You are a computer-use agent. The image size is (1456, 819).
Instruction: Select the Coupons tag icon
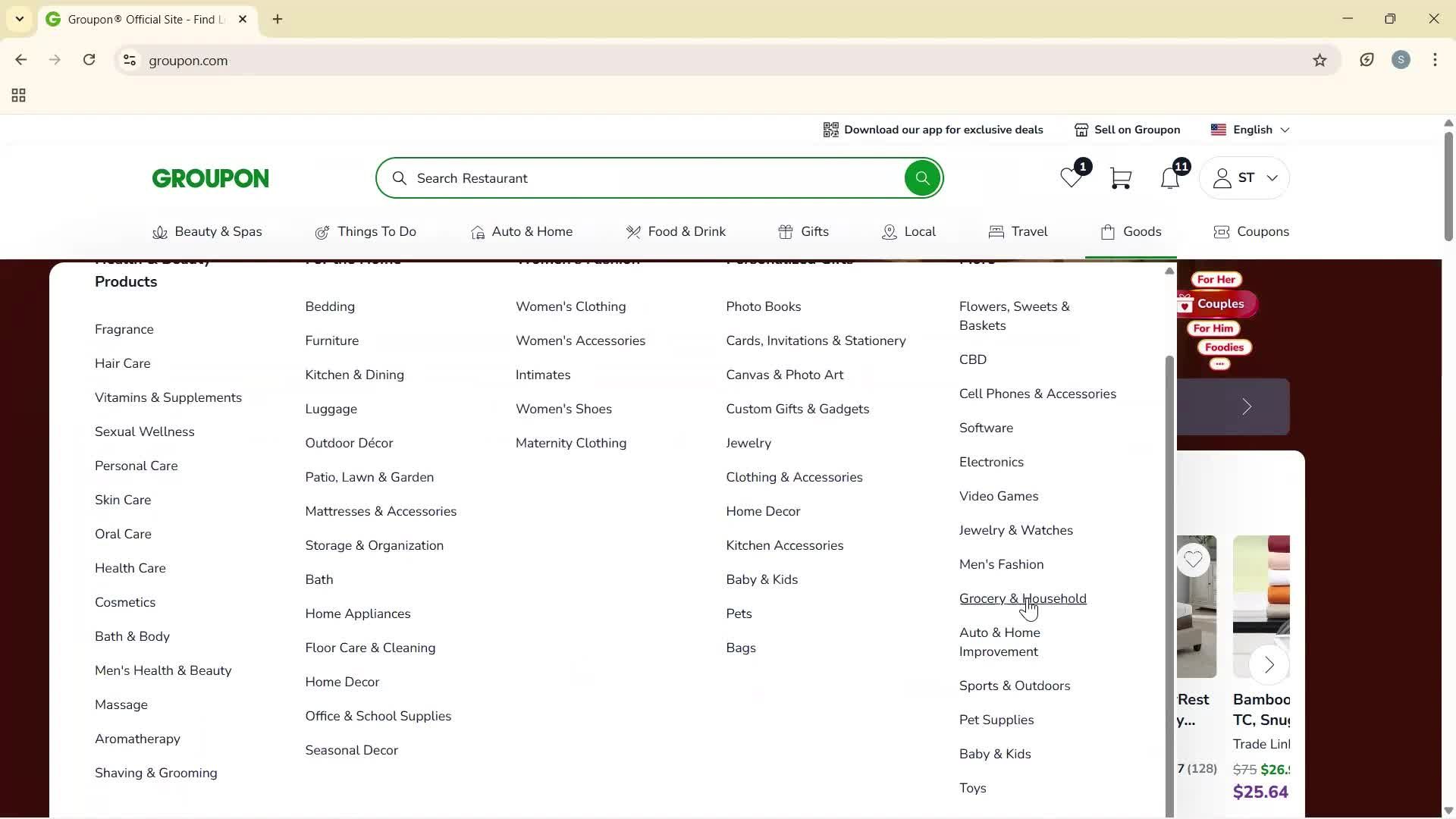click(x=1221, y=232)
